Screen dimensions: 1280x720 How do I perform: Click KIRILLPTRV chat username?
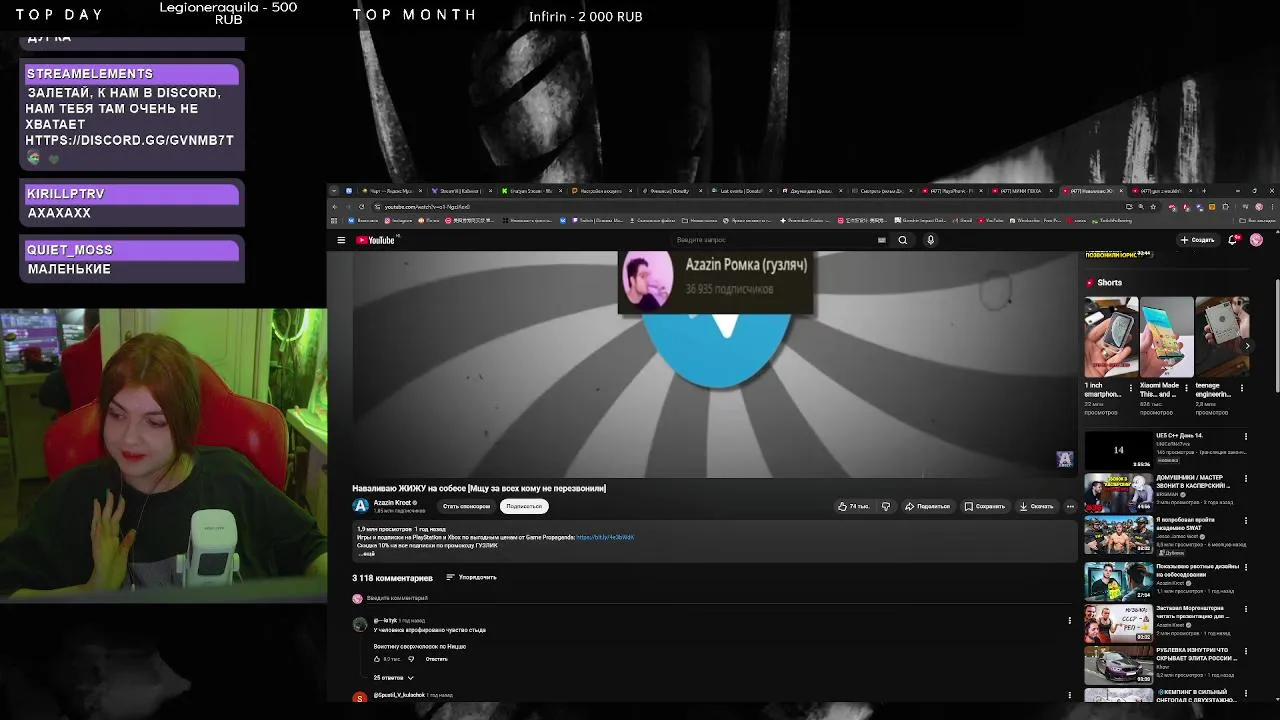[66, 194]
